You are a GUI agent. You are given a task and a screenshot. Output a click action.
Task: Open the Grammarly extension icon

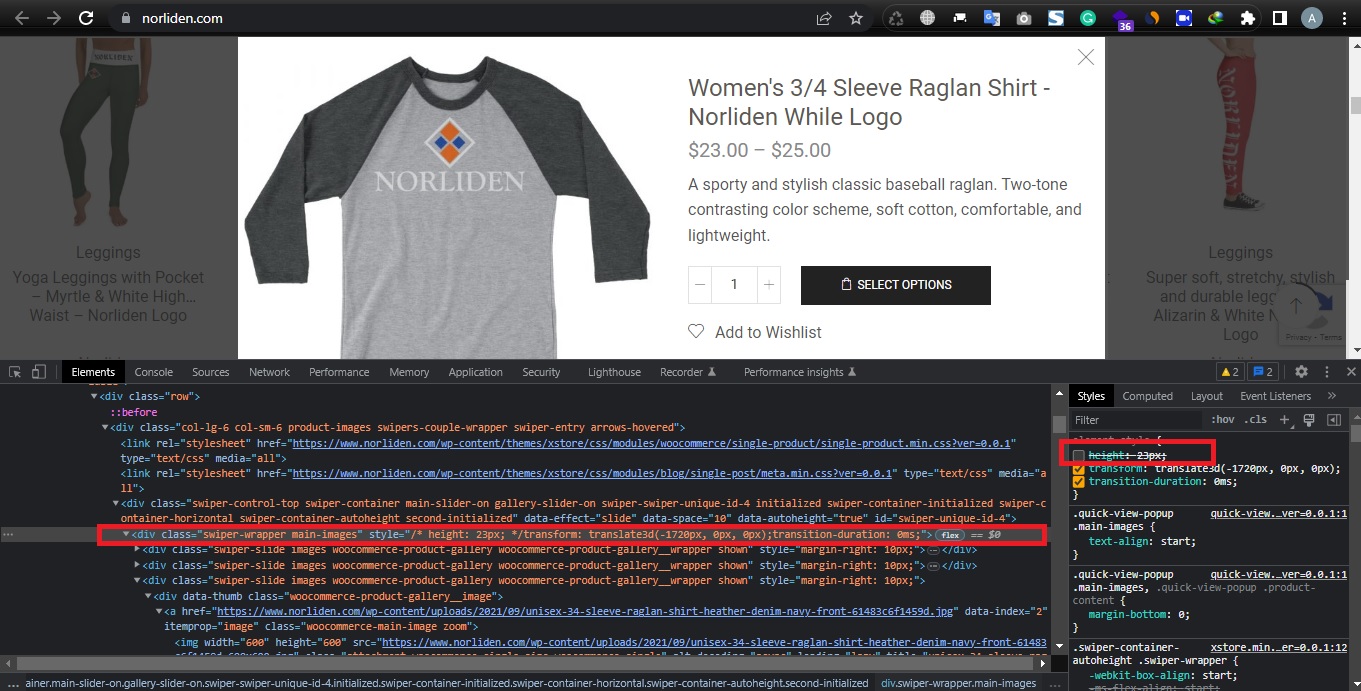(1087, 18)
